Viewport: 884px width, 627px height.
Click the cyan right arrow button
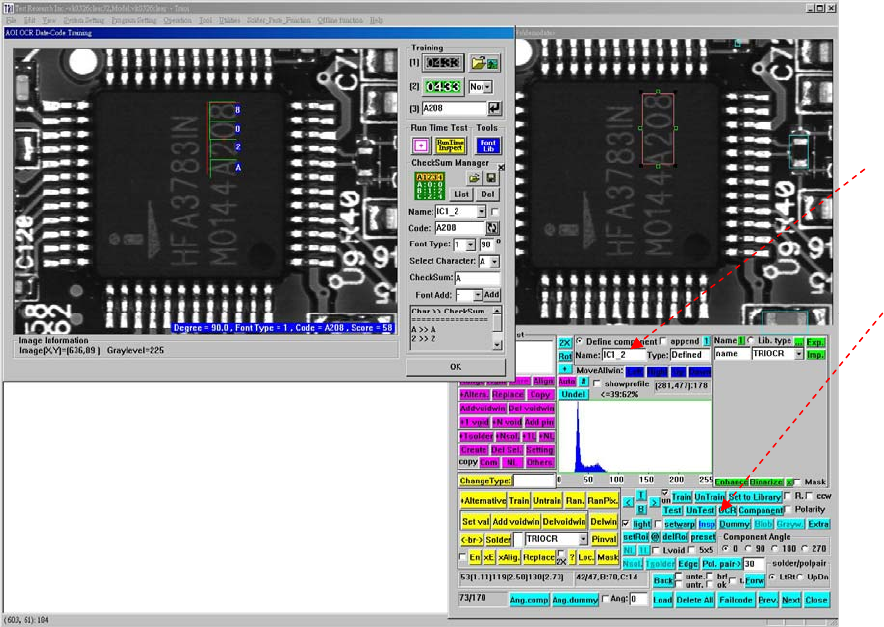click(653, 502)
